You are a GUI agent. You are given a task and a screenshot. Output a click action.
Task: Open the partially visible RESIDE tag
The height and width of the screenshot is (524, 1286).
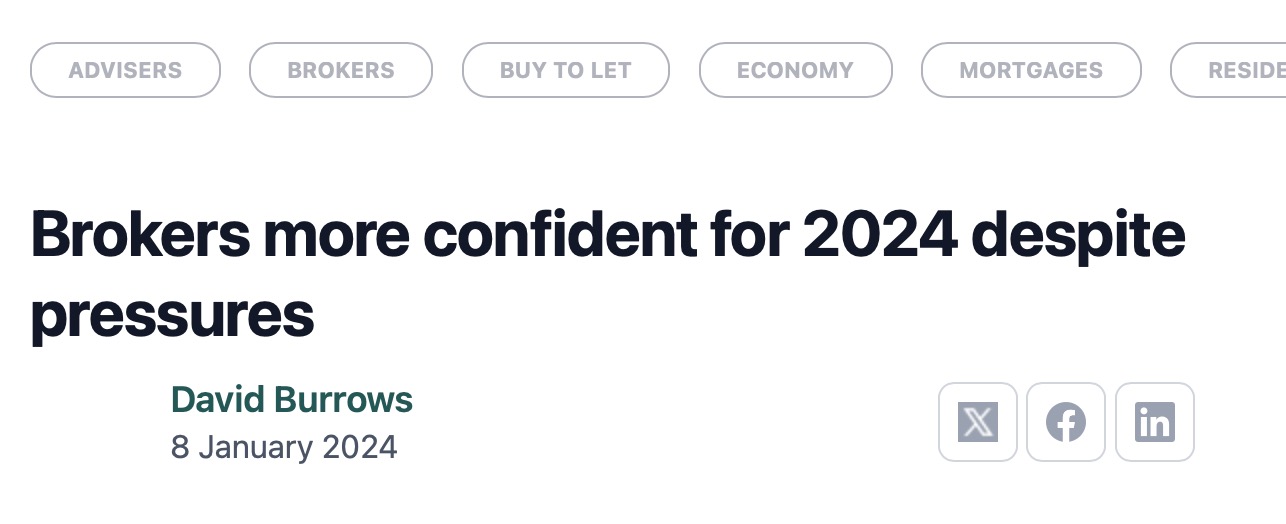coord(1240,70)
